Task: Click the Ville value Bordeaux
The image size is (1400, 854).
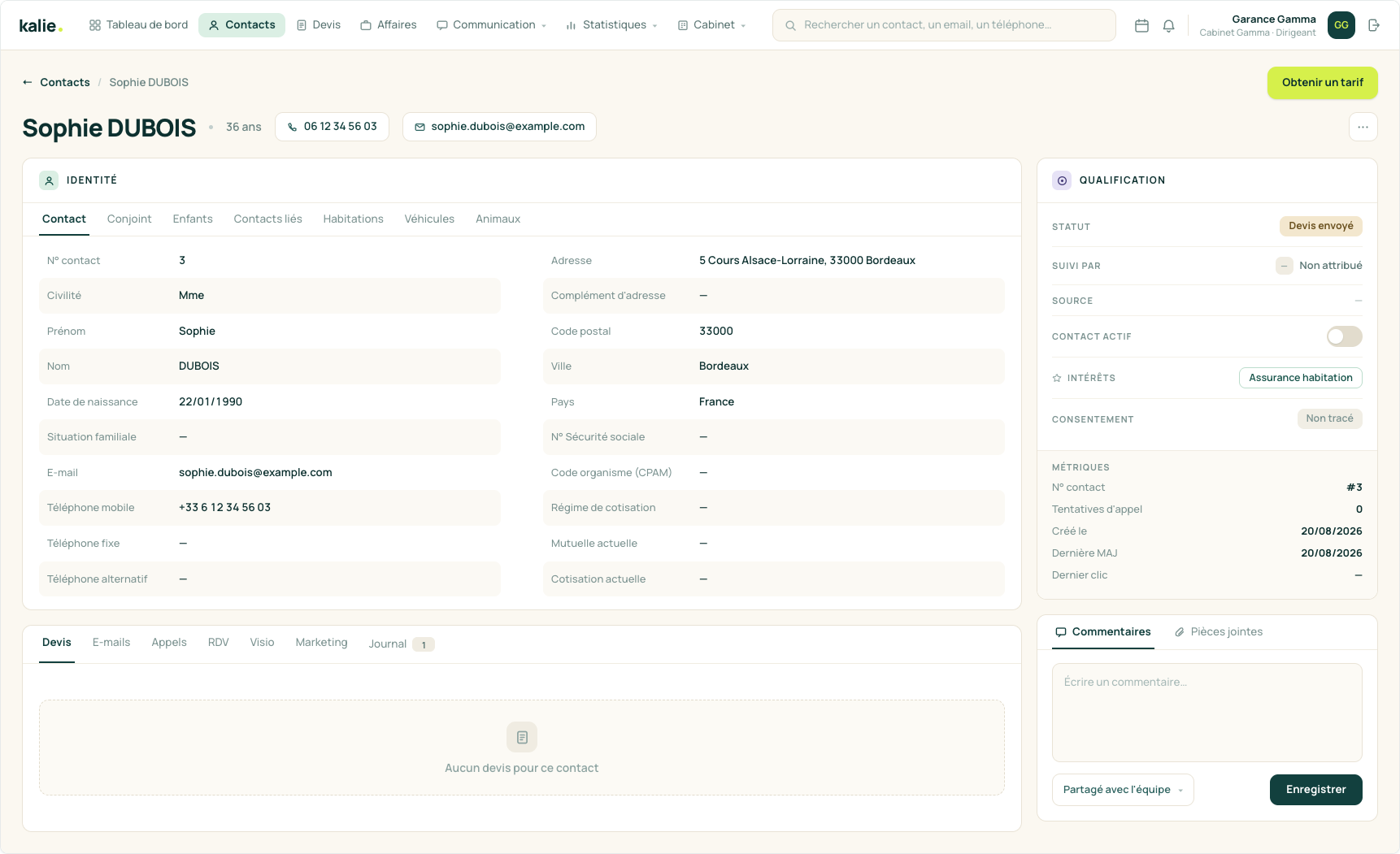Action: [724, 366]
